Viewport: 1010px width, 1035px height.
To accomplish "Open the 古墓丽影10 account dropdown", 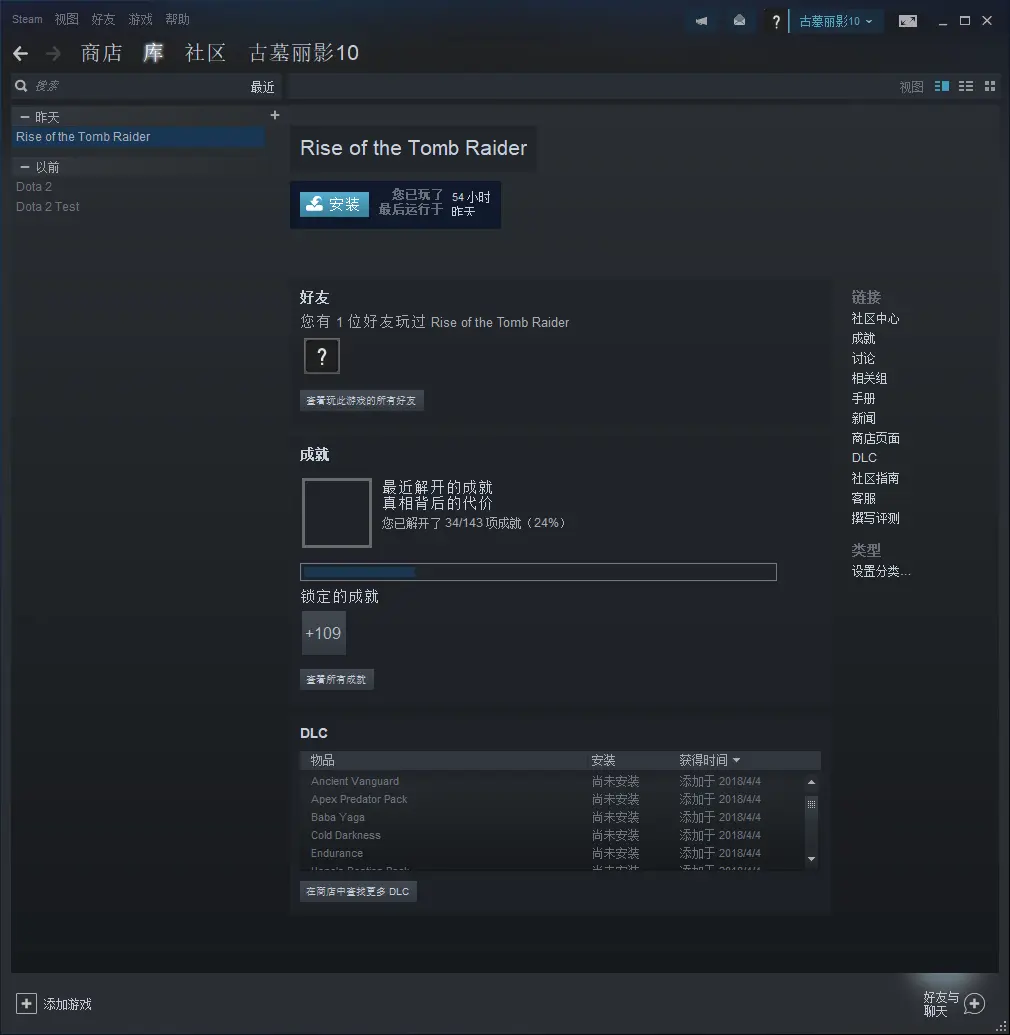I will point(836,21).
